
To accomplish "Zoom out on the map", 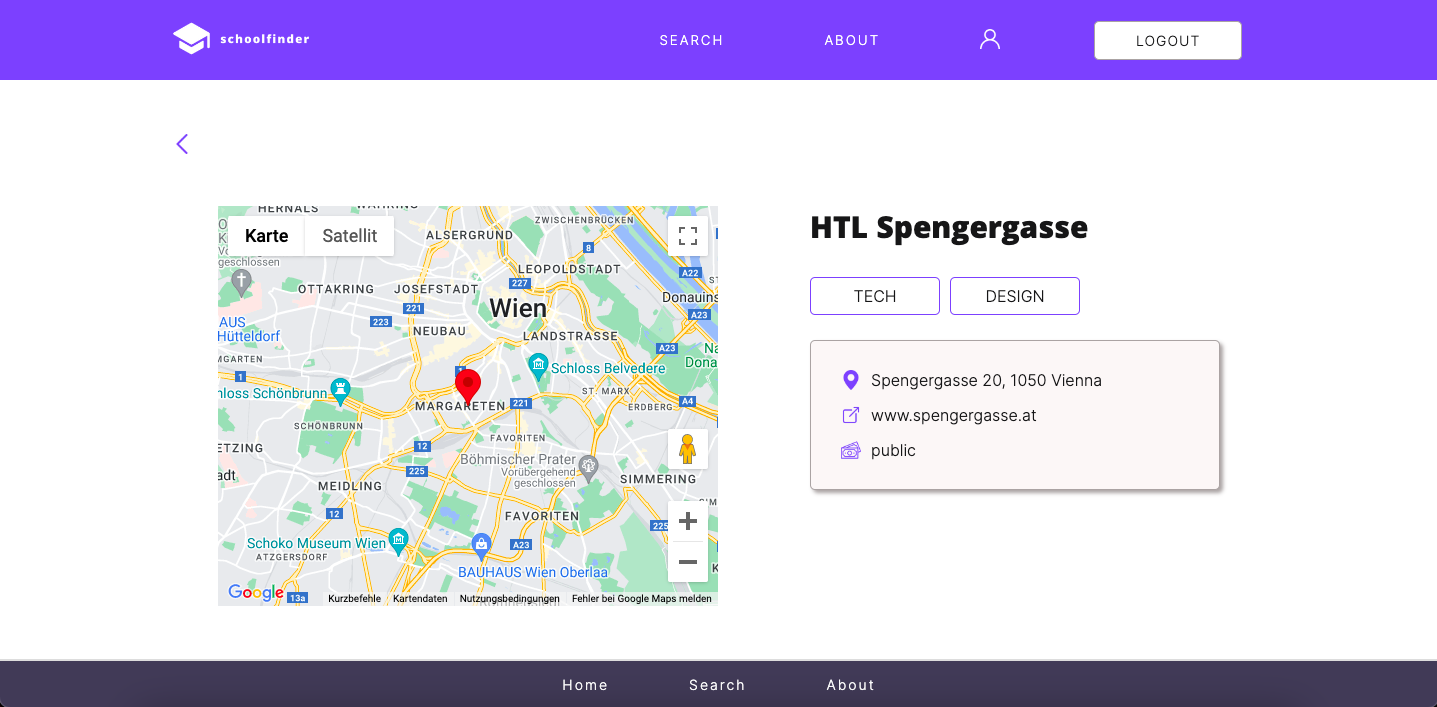I will click(x=688, y=562).
